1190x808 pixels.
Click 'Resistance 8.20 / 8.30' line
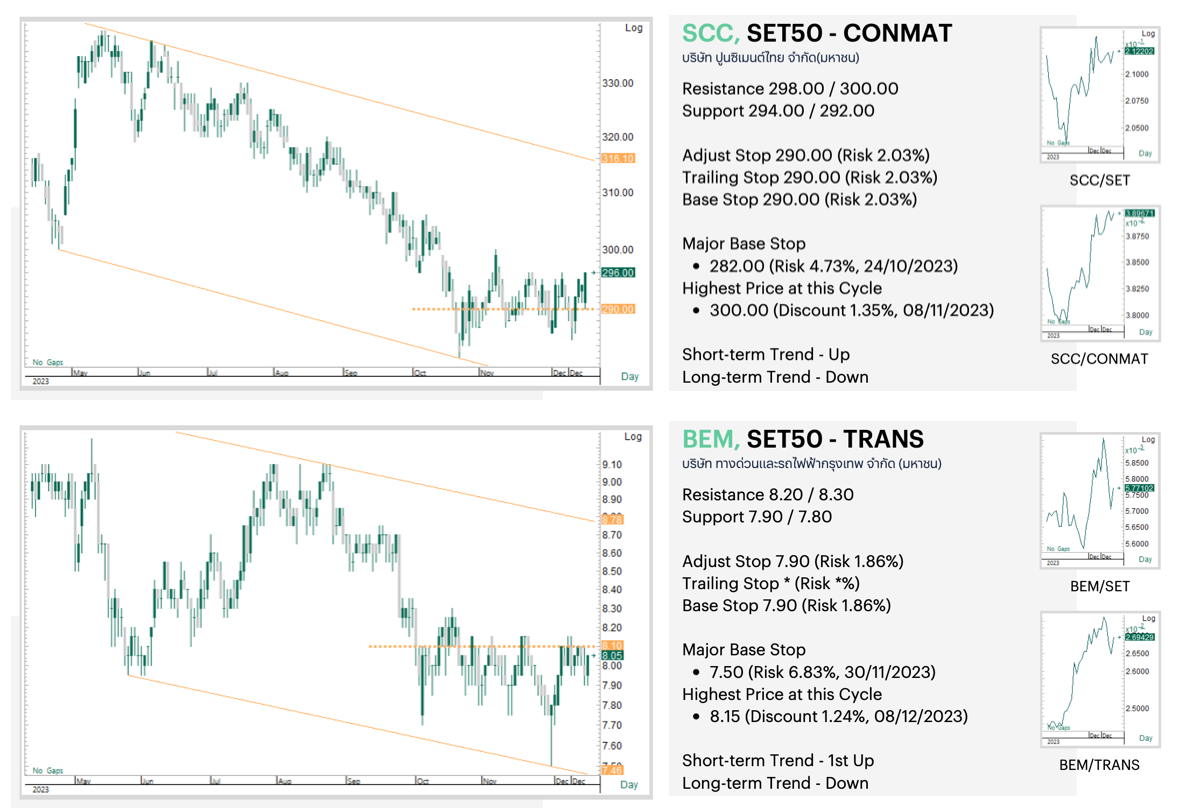pyautogui.click(x=768, y=495)
